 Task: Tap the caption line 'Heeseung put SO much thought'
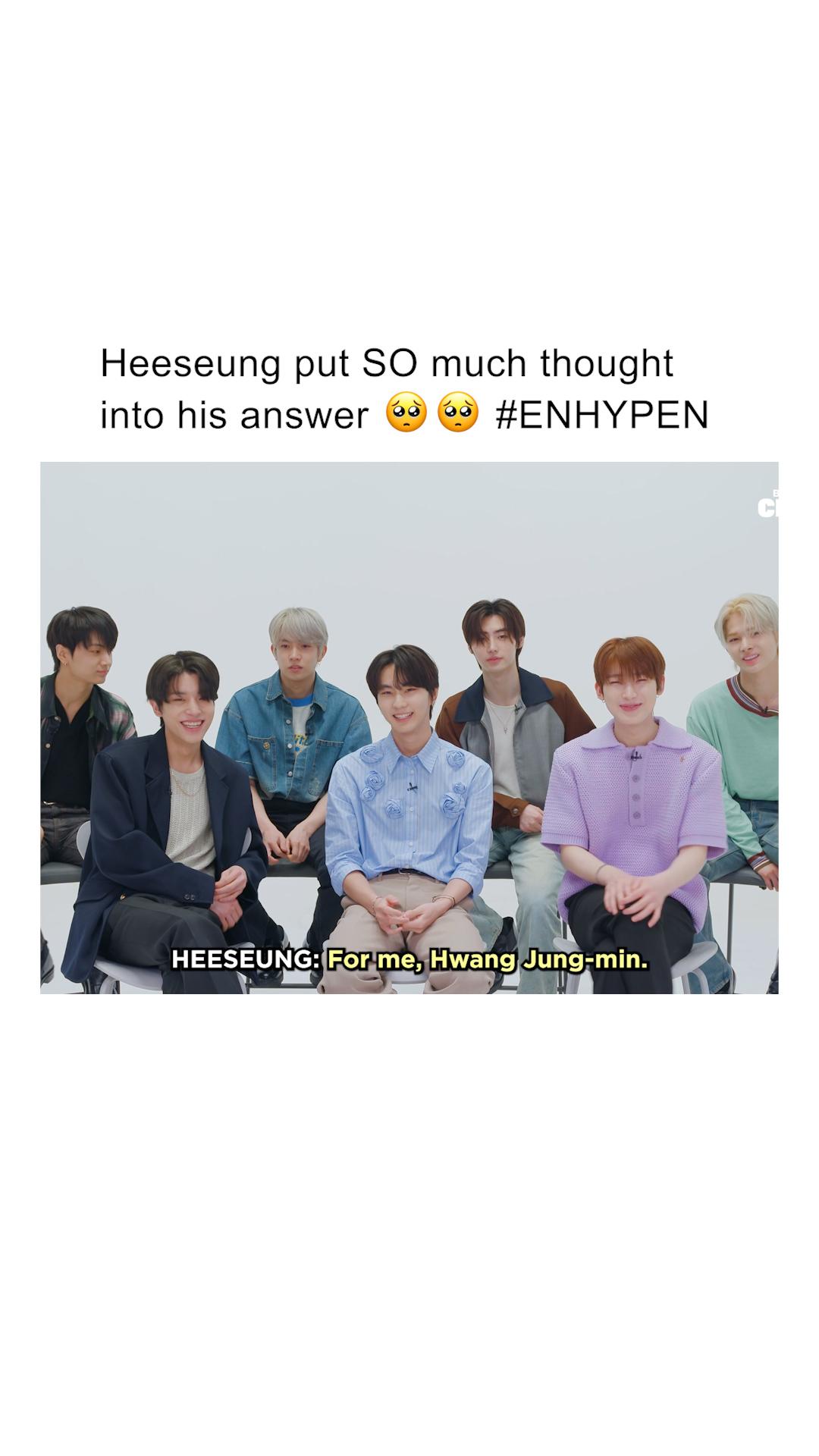[x=387, y=363]
